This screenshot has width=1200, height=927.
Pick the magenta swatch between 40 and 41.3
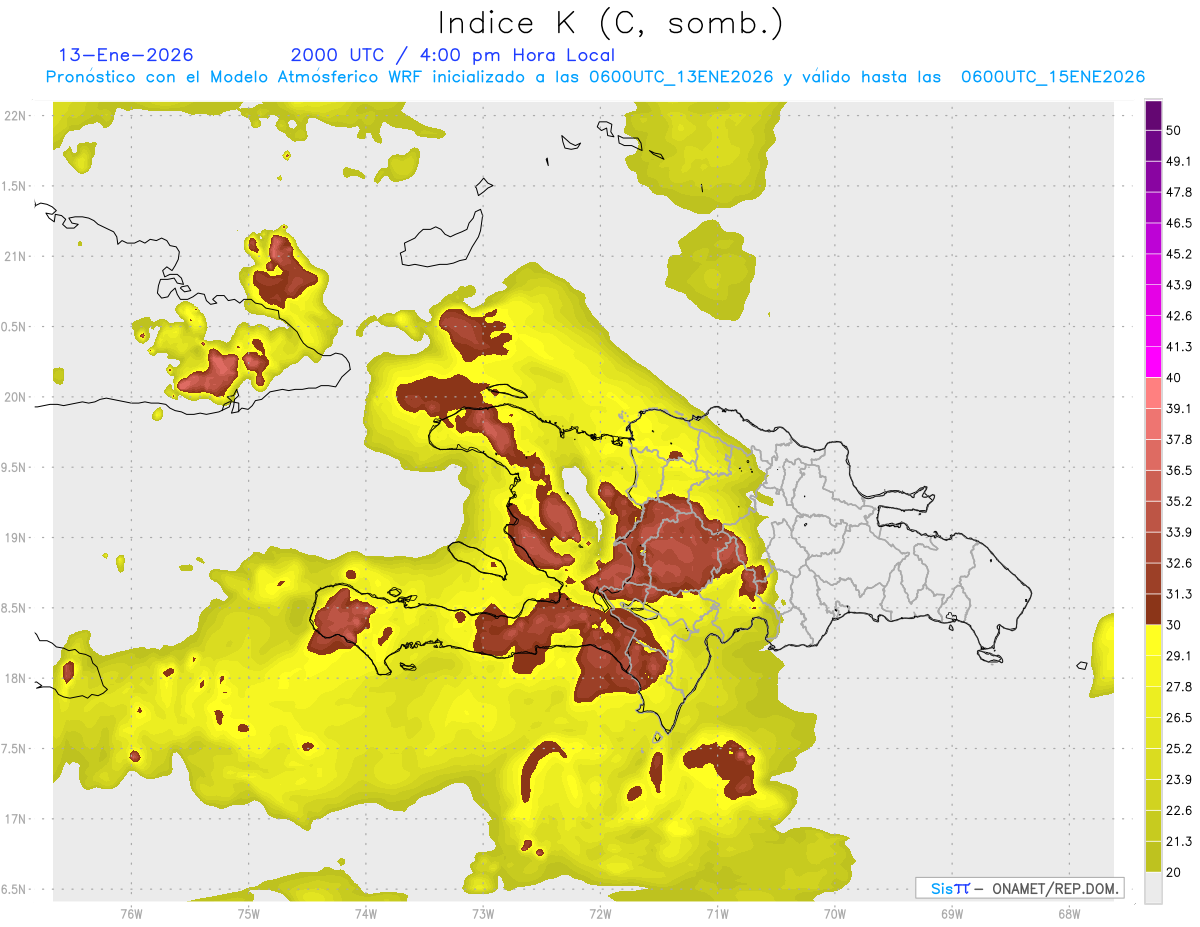pos(1153,363)
